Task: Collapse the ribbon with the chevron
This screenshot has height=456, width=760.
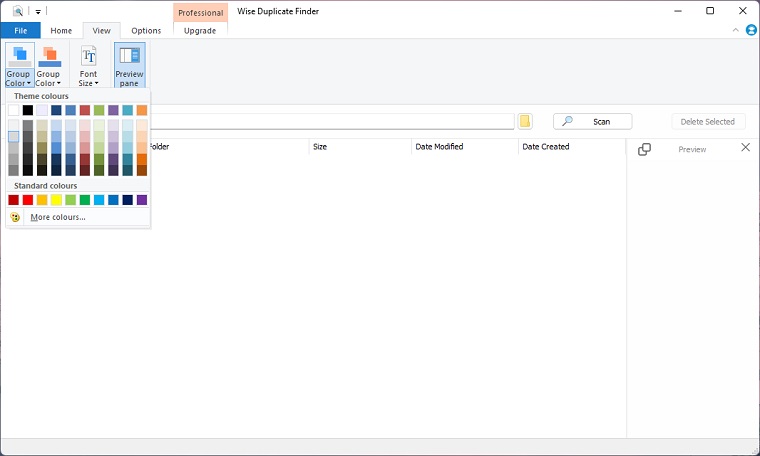Action: (735, 30)
